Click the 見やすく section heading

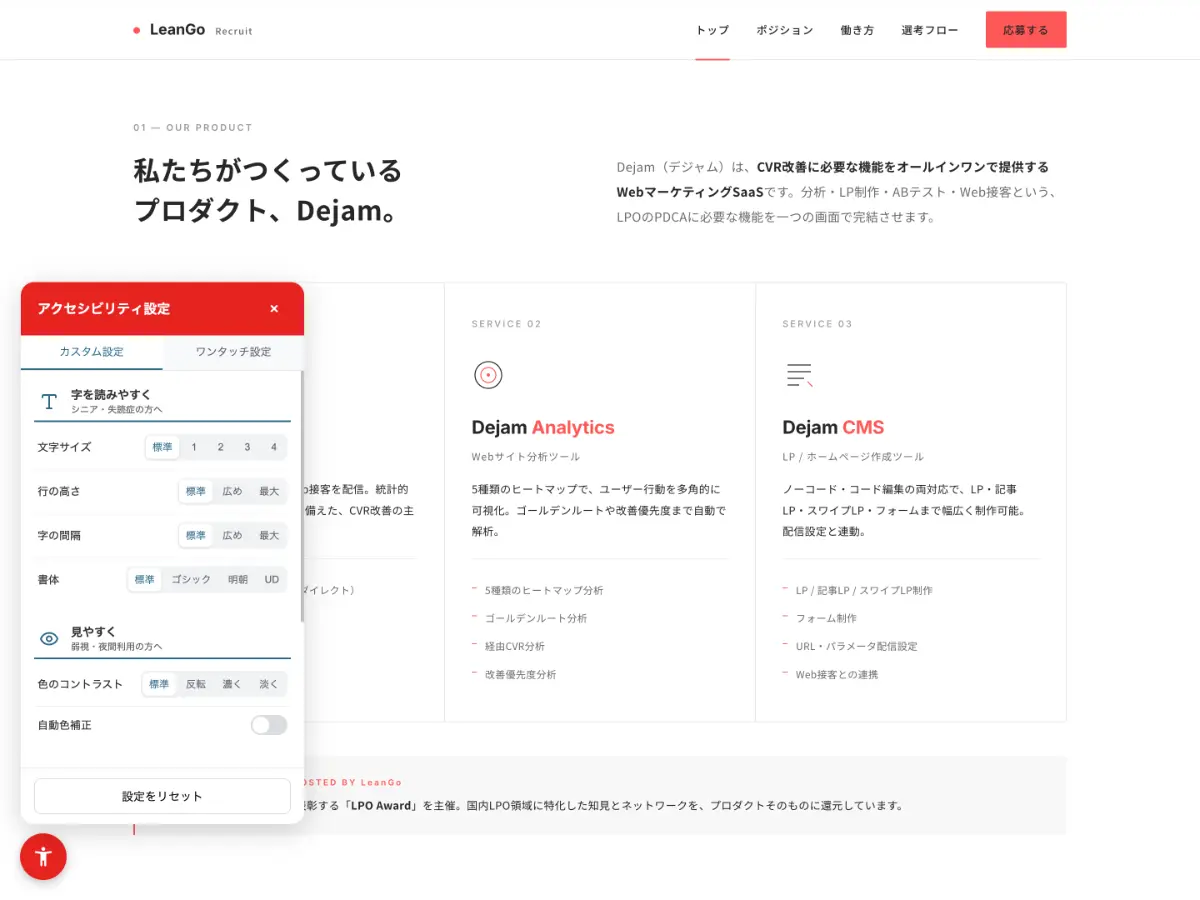point(94,632)
